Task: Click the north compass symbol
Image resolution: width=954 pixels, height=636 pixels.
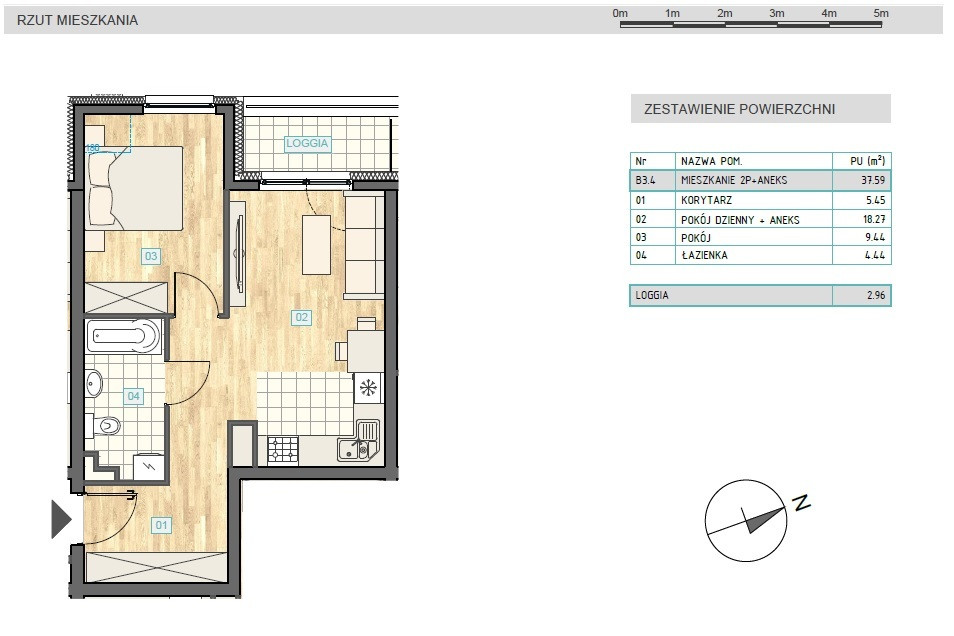Action: (x=745, y=520)
